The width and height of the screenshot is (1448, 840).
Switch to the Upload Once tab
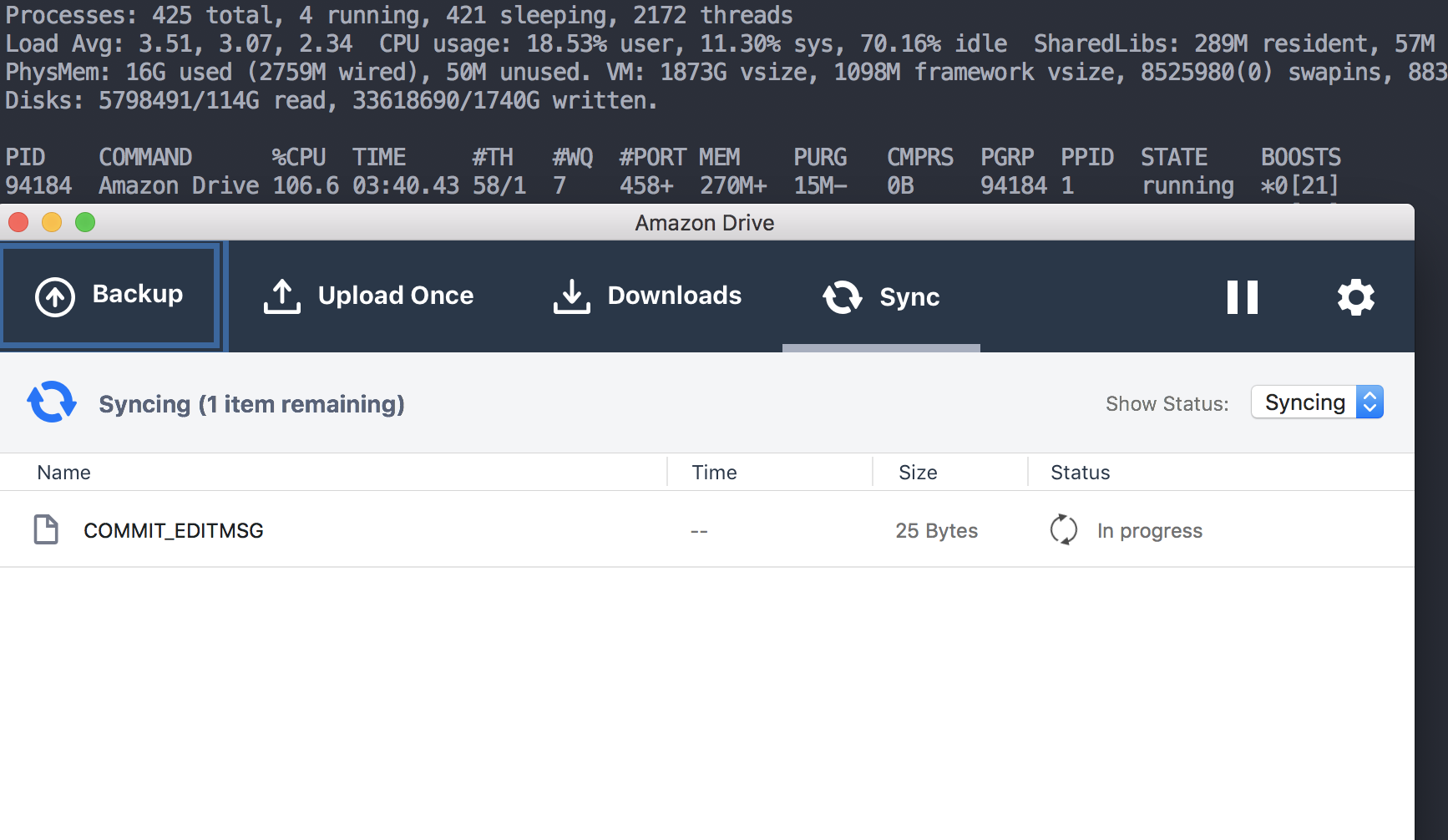tap(367, 296)
